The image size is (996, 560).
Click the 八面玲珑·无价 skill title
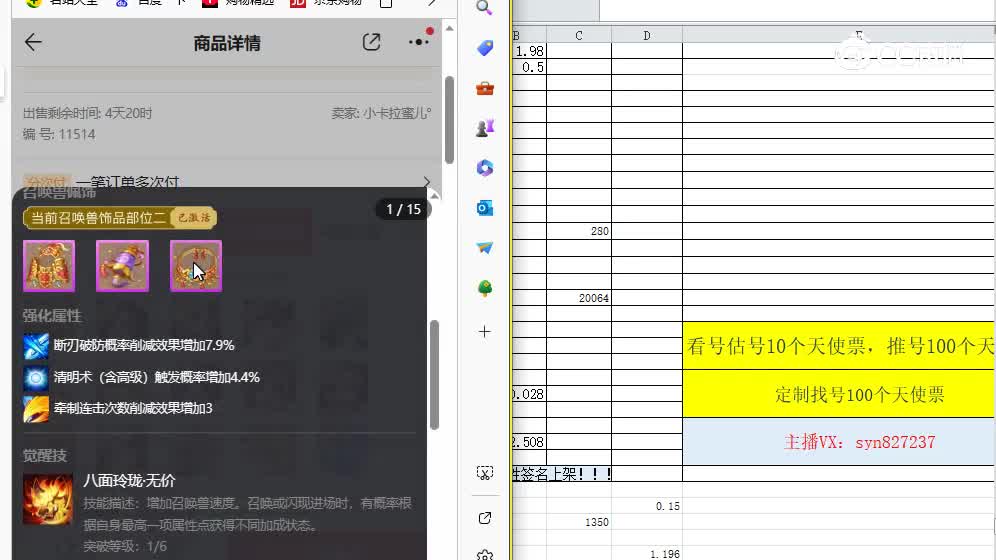coord(129,481)
